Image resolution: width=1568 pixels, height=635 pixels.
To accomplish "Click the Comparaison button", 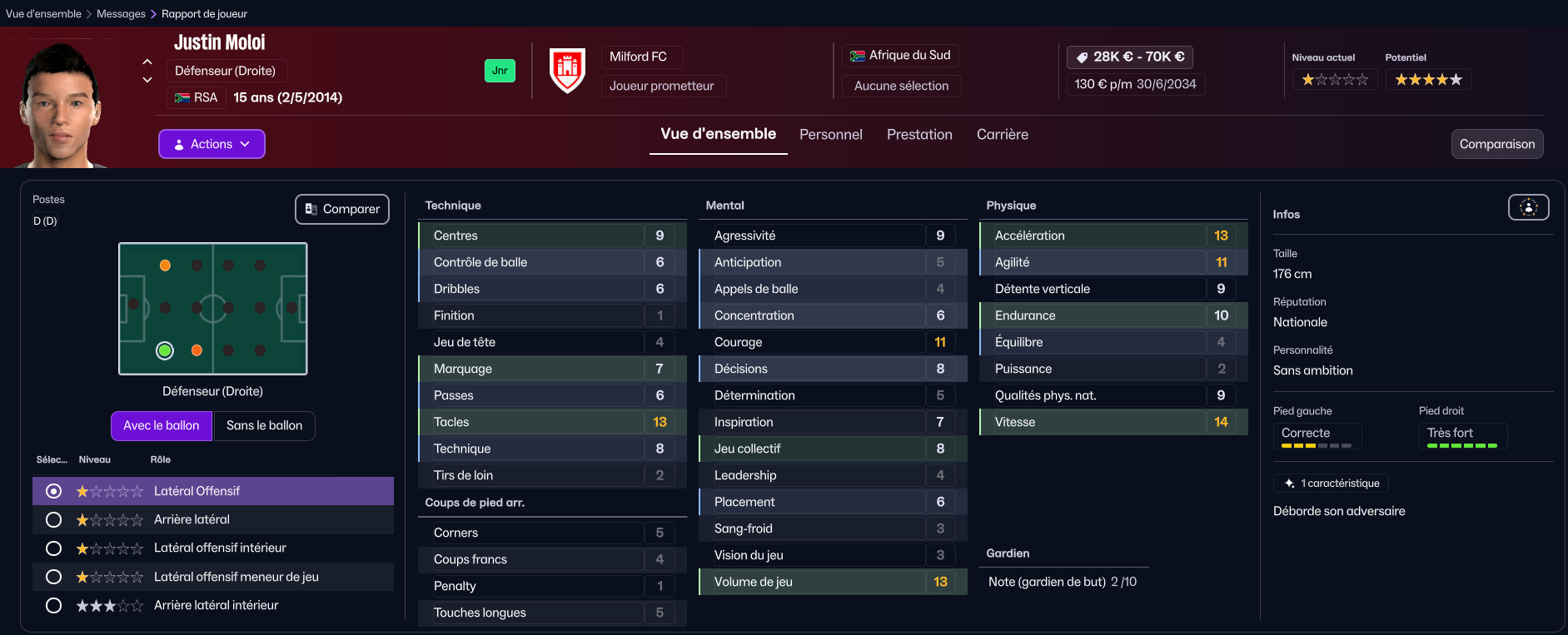I will tap(1496, 144).
